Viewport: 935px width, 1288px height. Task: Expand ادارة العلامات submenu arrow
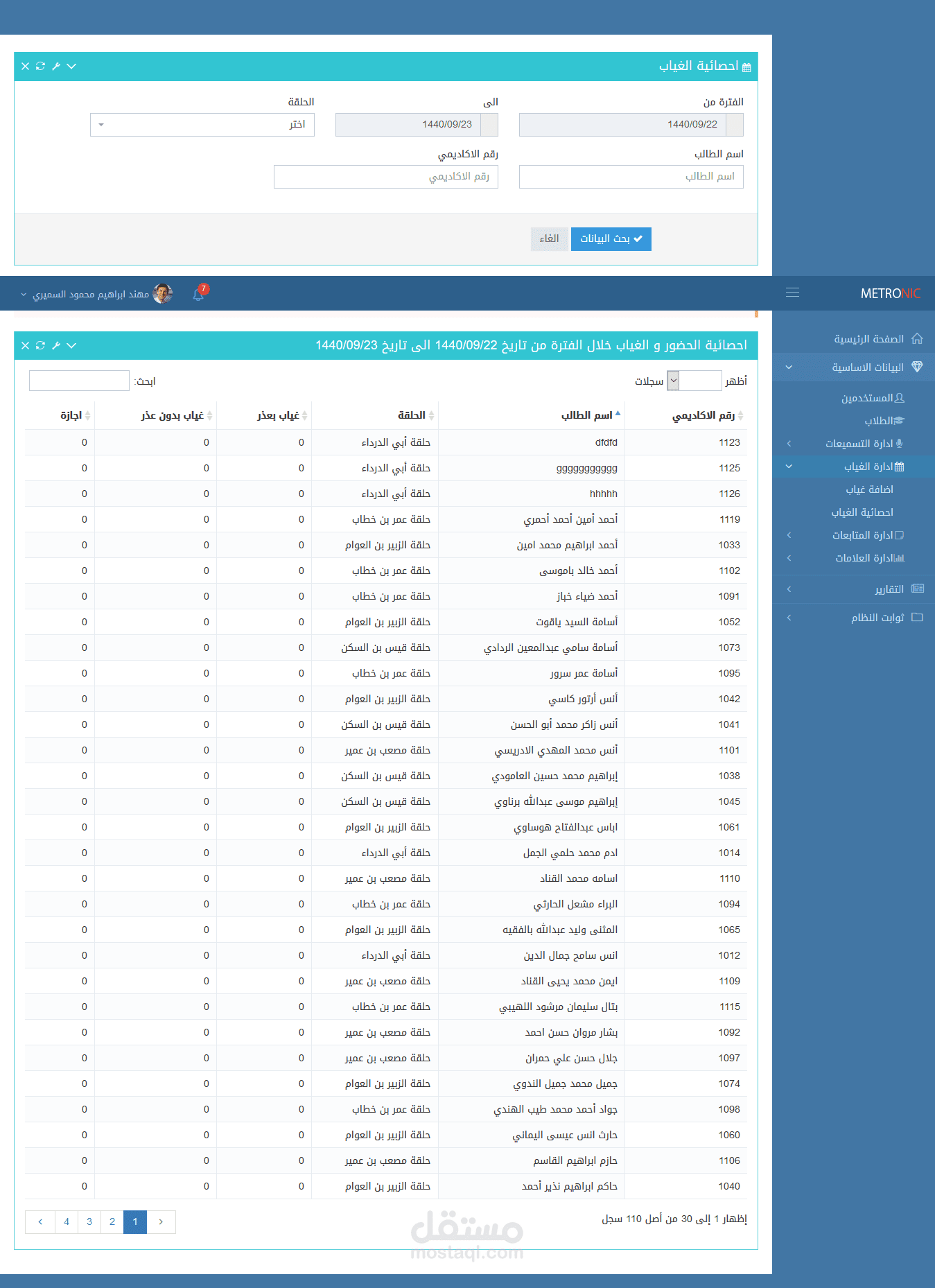[x=789, y=558]
